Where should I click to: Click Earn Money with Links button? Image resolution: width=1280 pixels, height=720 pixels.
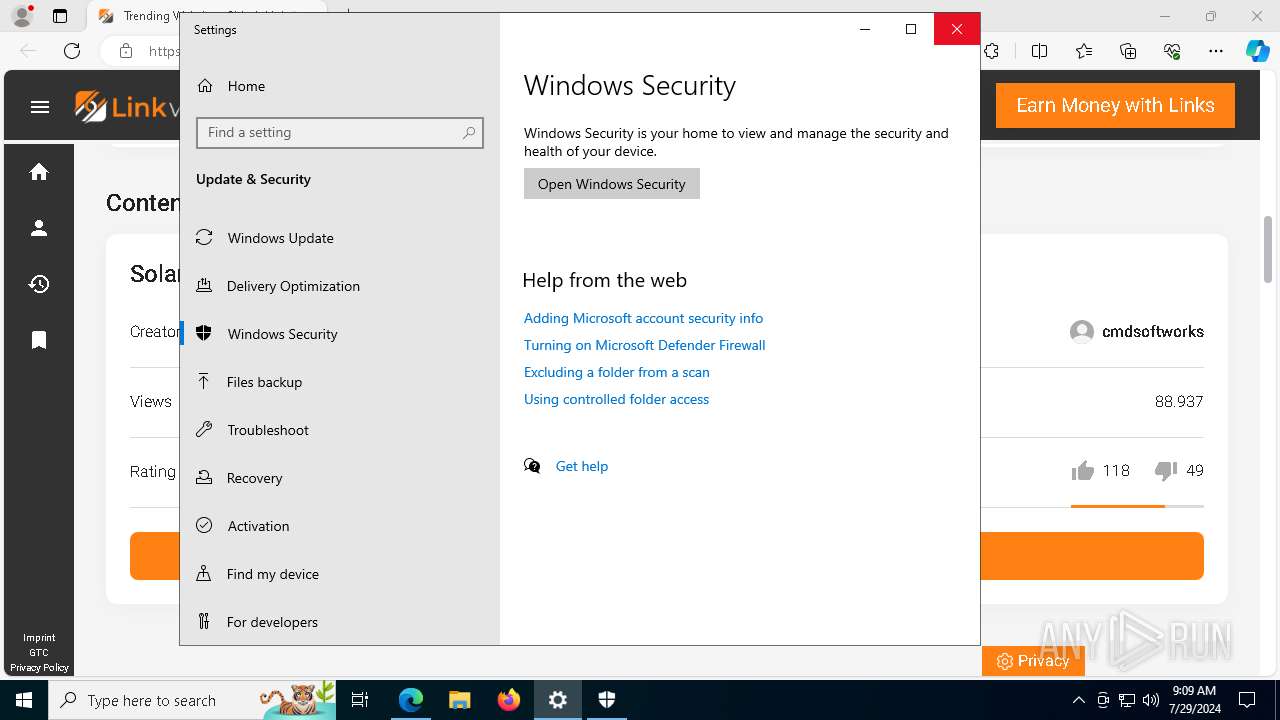[1115, 105]
